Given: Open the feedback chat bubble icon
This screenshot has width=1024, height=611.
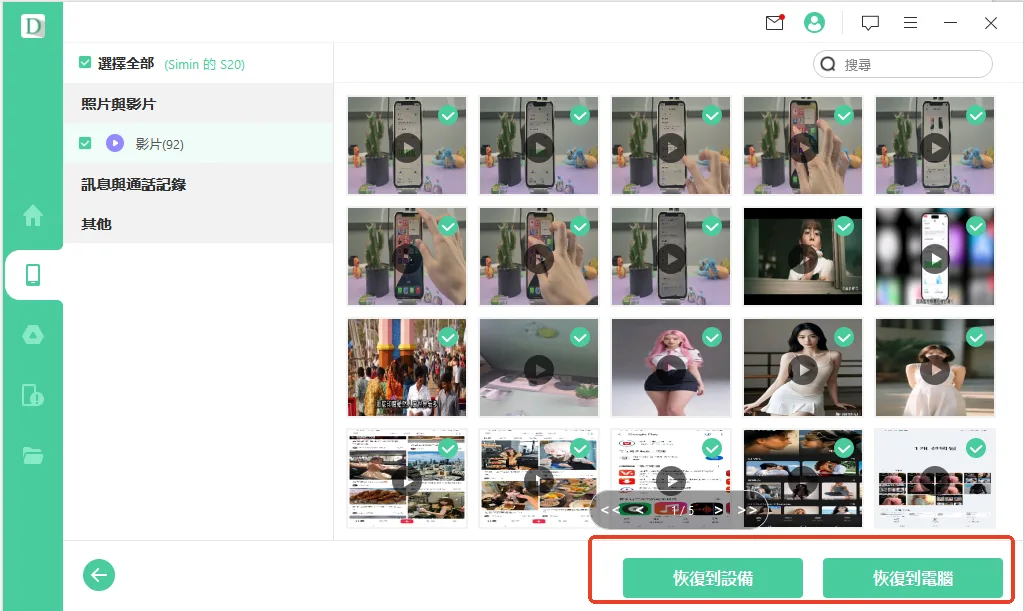Looking at the screenshot, I should (x=870, y=23).
